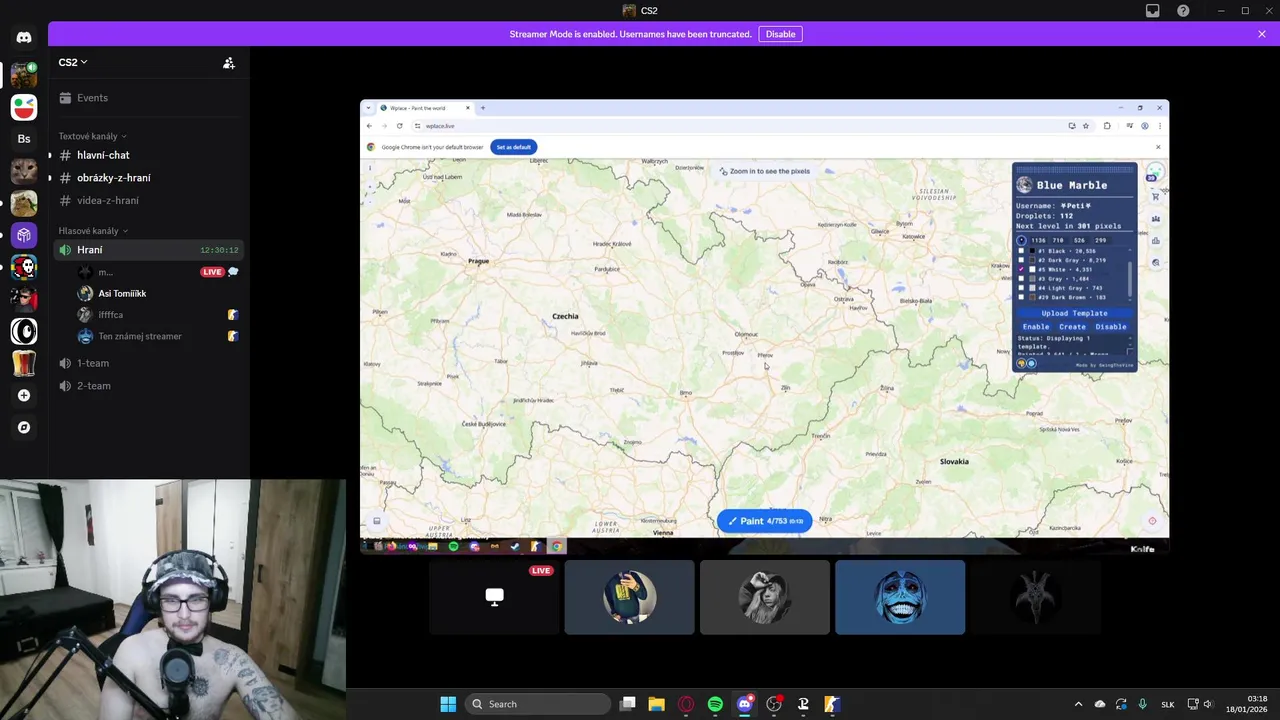Viewport: 1280px width, 720px height.
Task: Click Chrome Set as default button
Action: point(514,147)
